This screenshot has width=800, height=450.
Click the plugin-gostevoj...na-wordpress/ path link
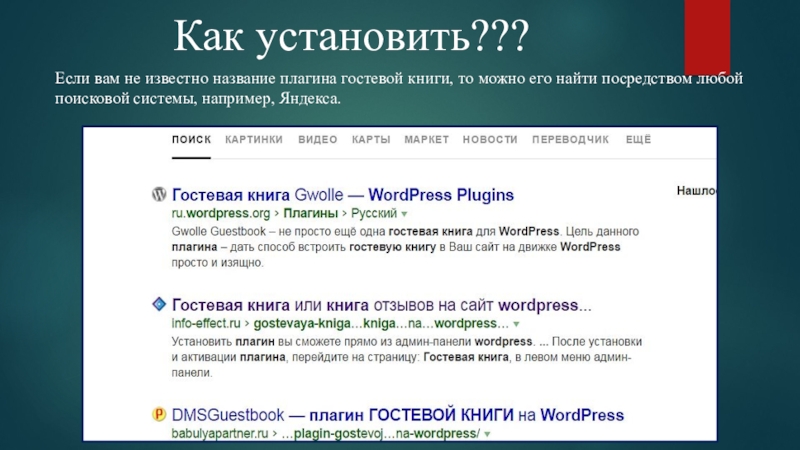pyautogui.click(x=381, y=434)
